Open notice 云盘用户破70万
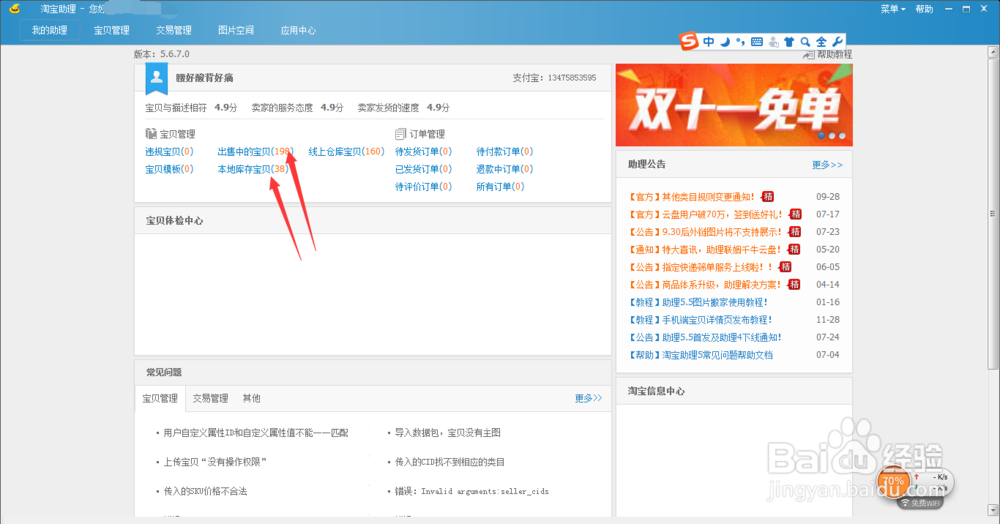Image resolution: width=1000 pixels, height=524 pixels. [x=705, y=214]
